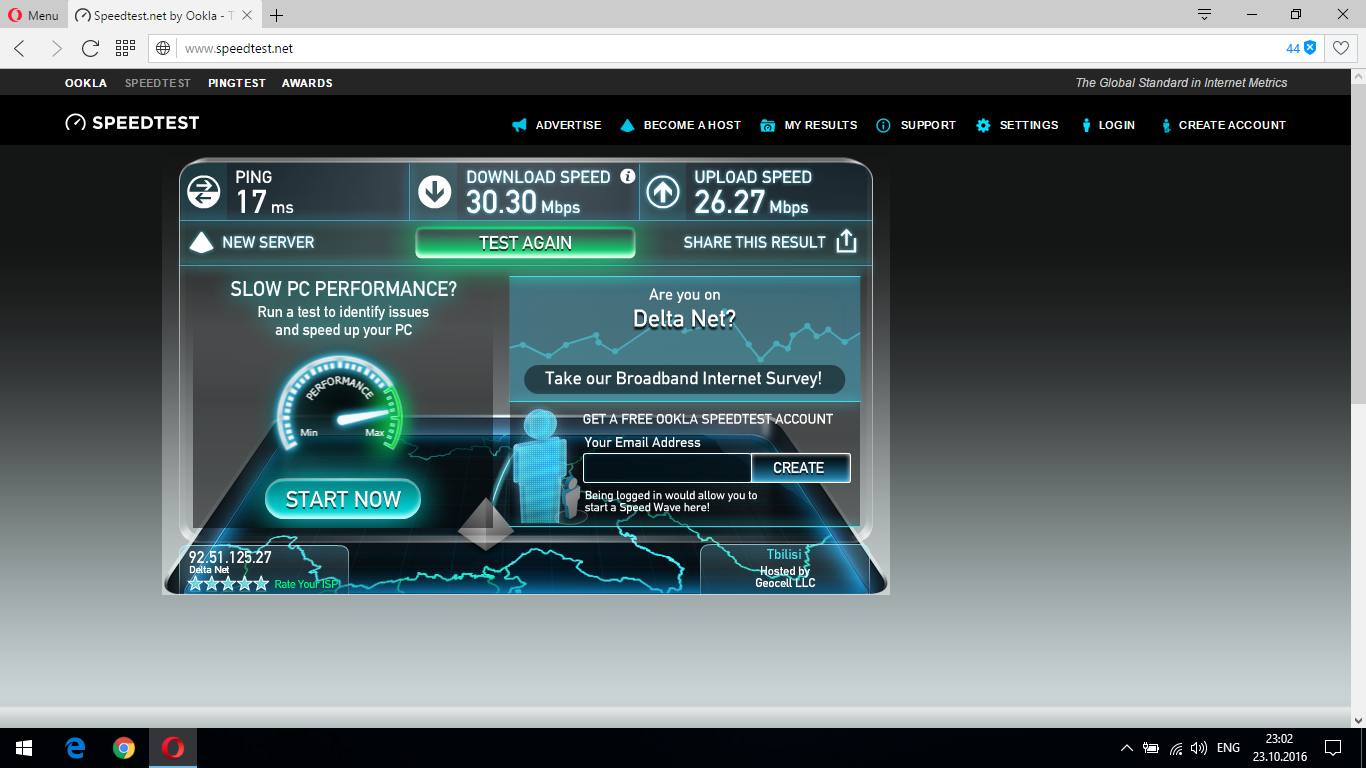The image size is (1366, 768).
Task: Show hidden system tray icons
Action: [x=1127, y=748]
